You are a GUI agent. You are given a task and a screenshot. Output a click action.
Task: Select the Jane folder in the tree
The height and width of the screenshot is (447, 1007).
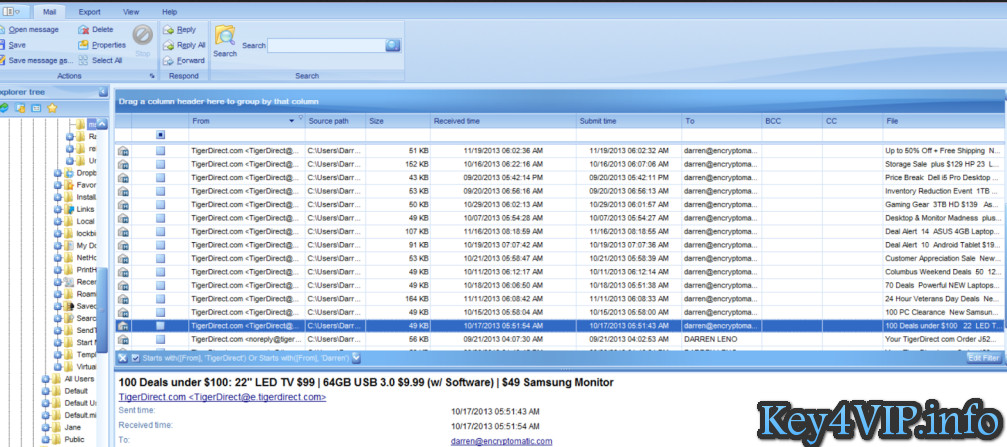(73, 427)
